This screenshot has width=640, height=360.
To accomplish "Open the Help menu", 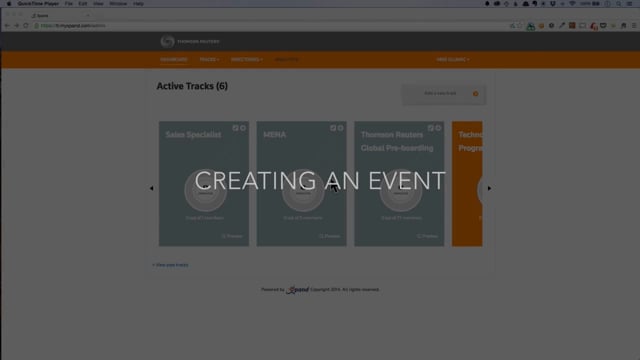I will tap(138, 4).
